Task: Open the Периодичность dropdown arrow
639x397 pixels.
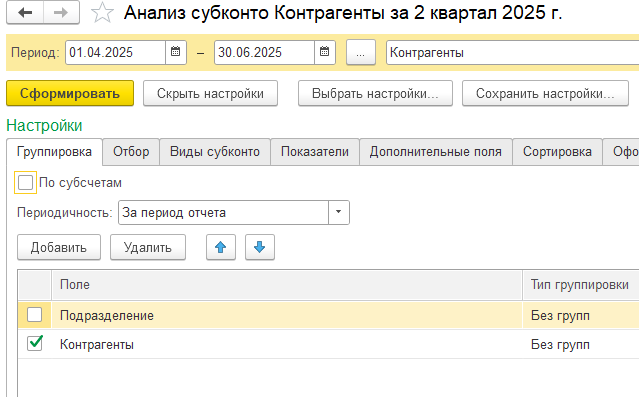Action: point(338,212)
